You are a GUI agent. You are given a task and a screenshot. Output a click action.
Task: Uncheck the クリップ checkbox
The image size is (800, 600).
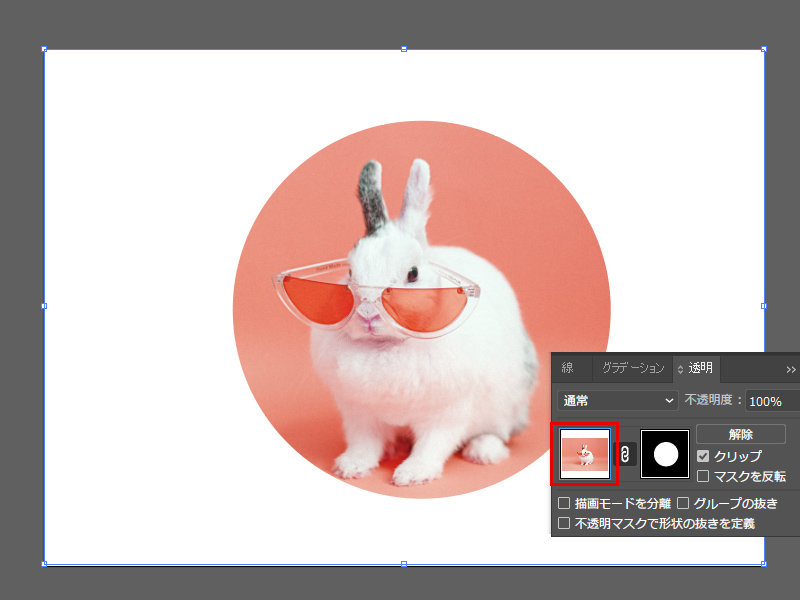click(702, 456)
